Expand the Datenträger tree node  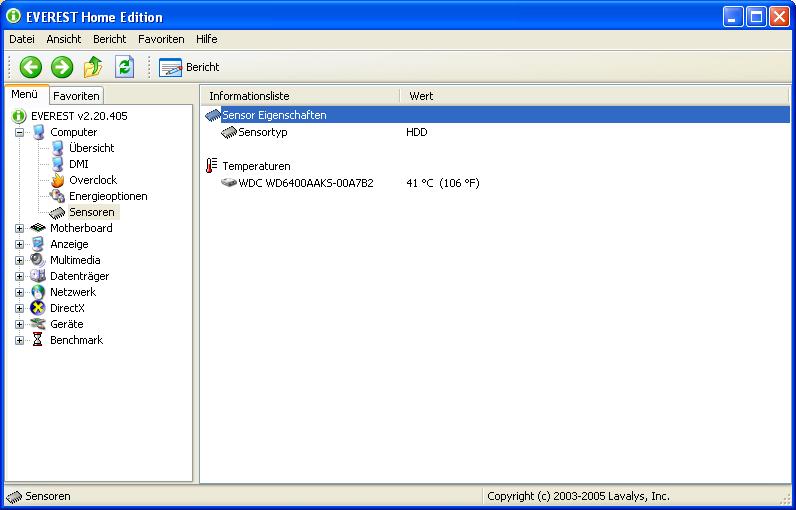(x=19, y=277)
